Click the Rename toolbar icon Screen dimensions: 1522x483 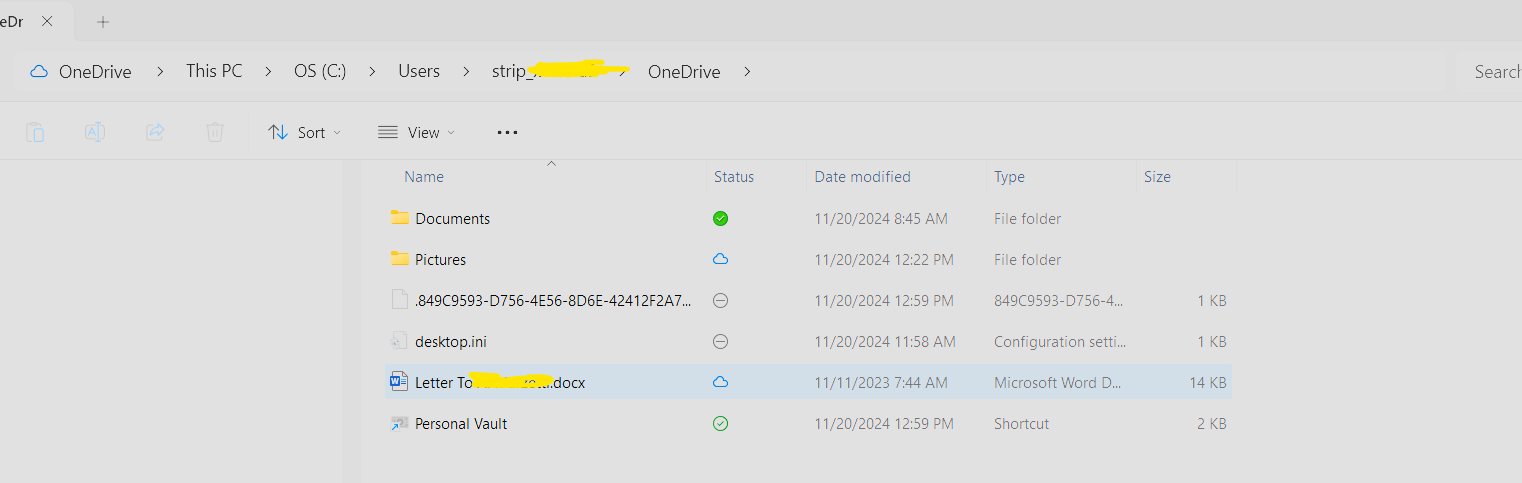point(95,132)
